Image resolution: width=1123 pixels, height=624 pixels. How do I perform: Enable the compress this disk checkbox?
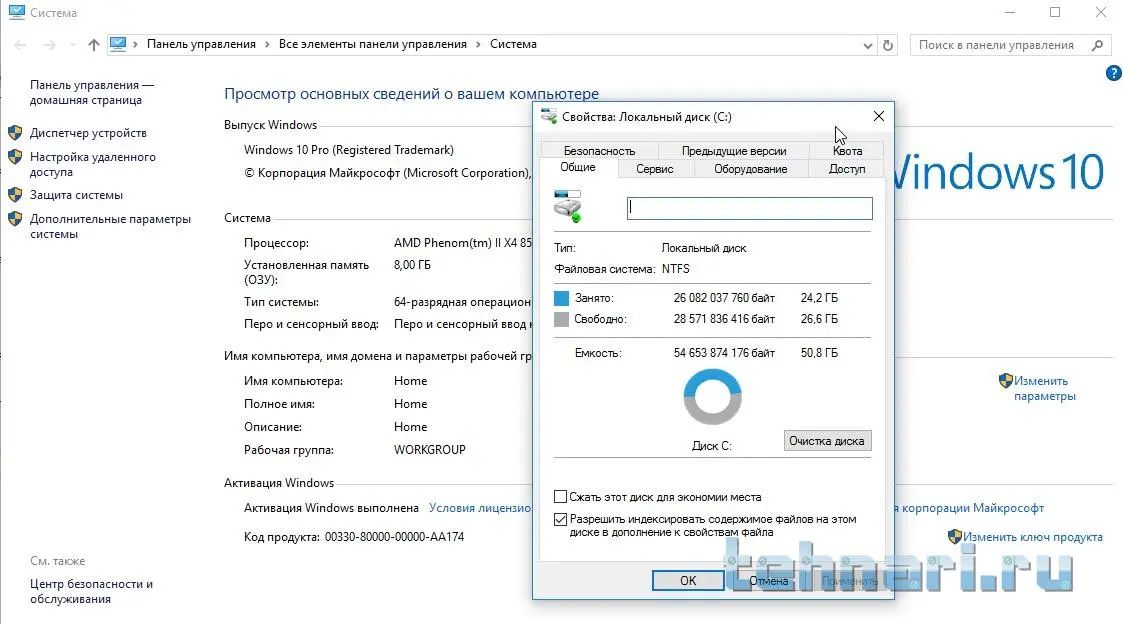[x=560, y=497]
